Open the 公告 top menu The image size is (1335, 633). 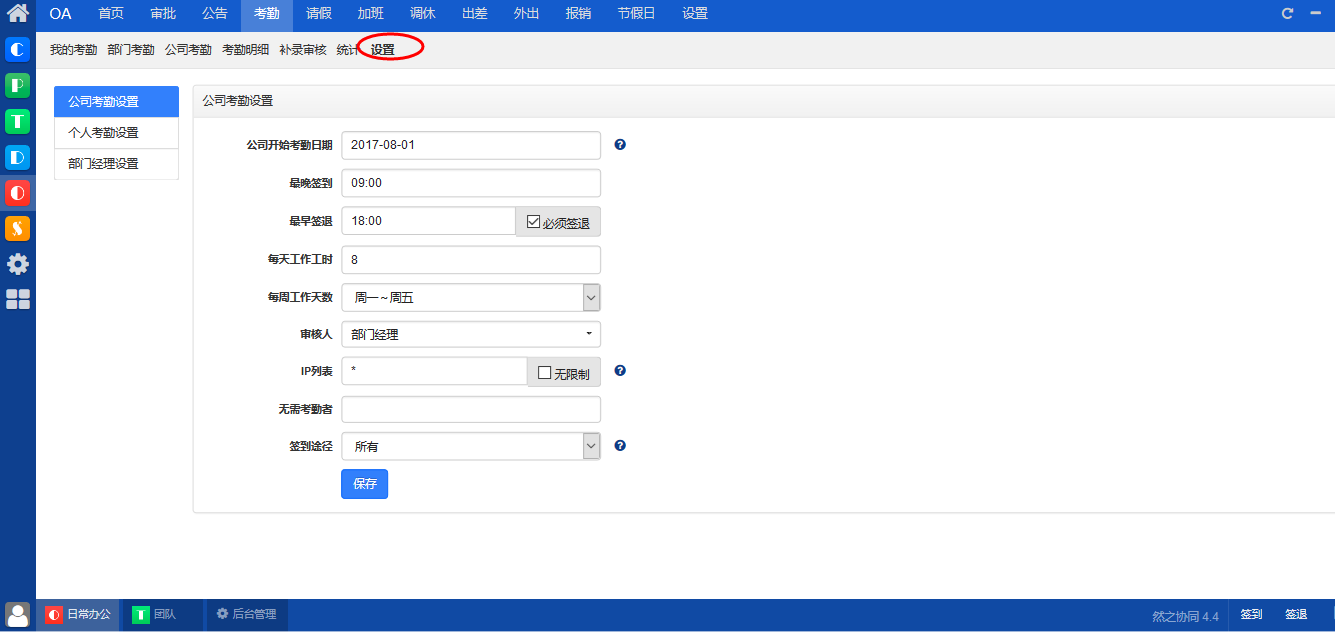pyautogui.click(x=215, y=14)
